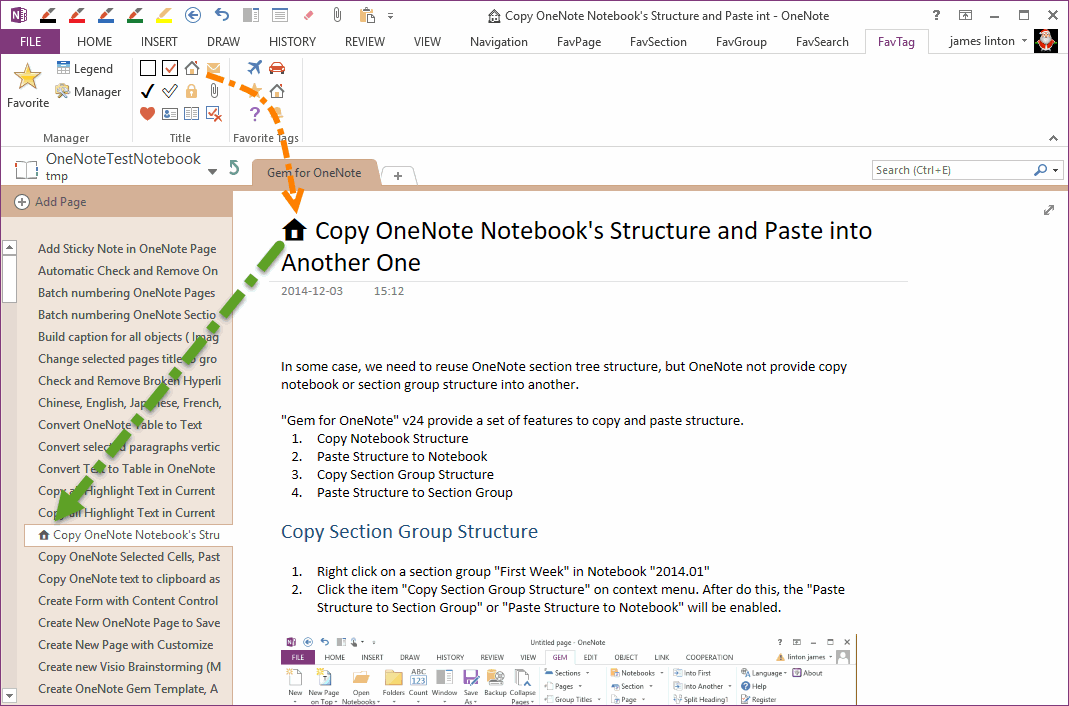Remove title tag with the red-X checkbox icon
The image size is (1069, 706).
(214, 114)
